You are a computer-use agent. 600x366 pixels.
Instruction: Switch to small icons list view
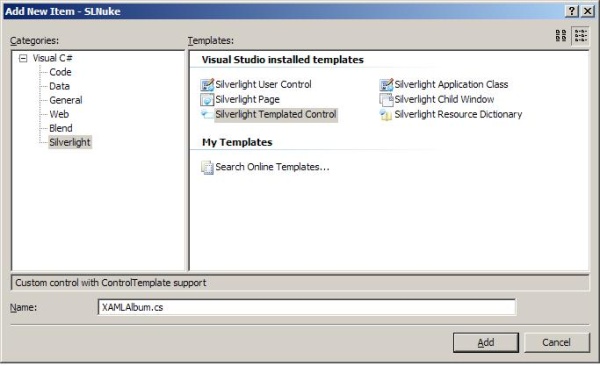[x=580, y=36]
